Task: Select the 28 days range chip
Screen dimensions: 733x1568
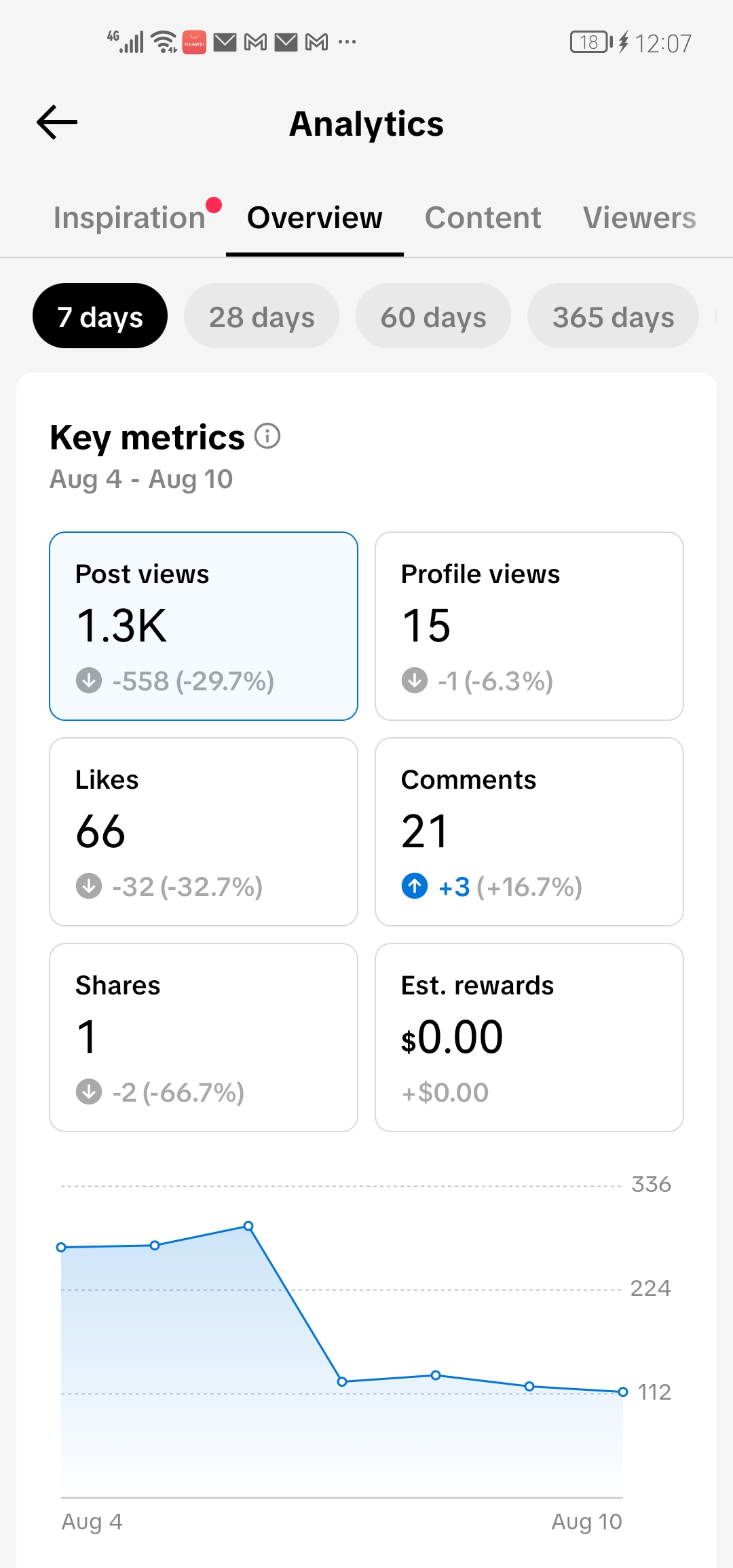Action: pos(261,316)
